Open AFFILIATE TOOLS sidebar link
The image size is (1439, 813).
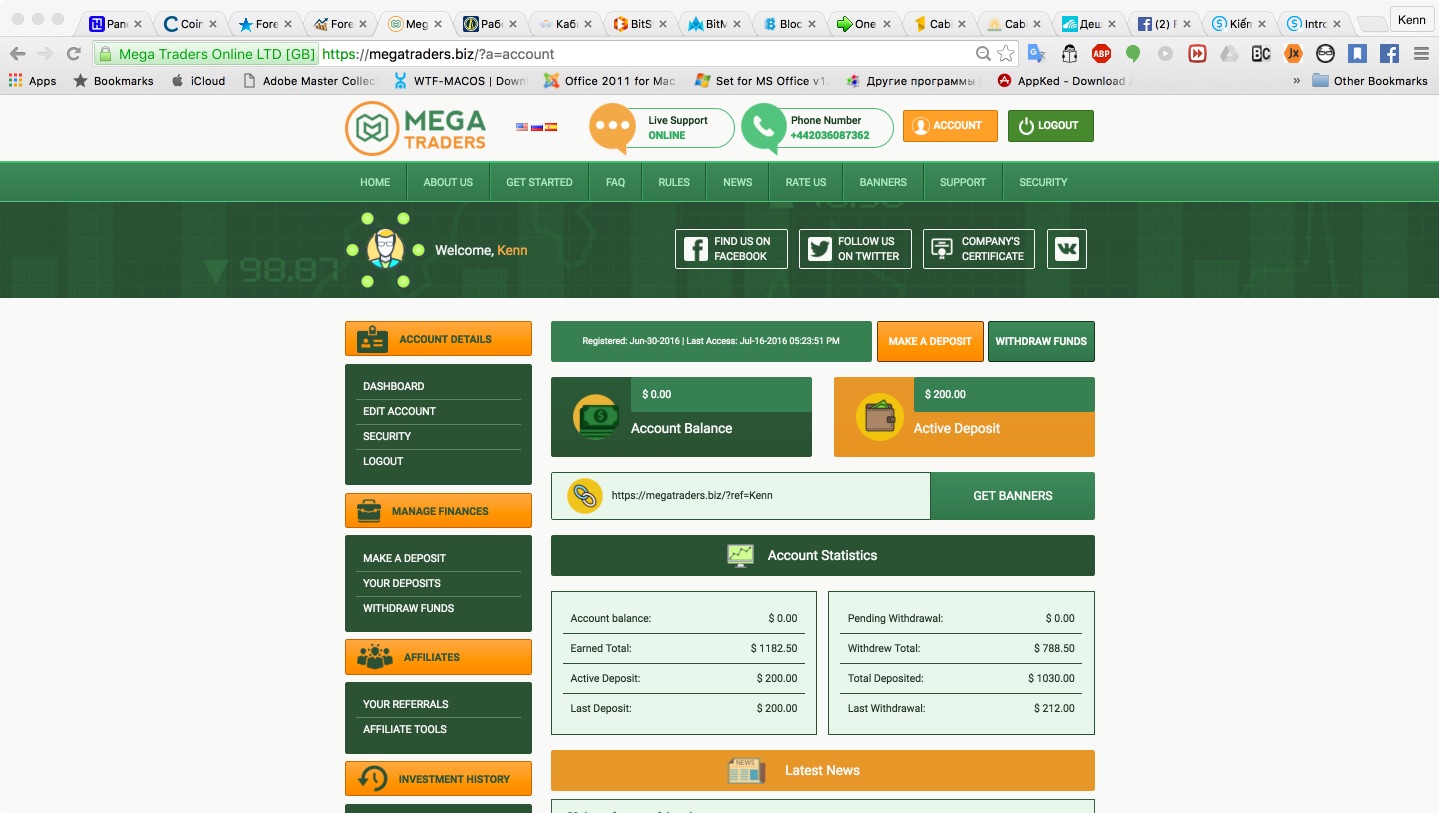pos(405,729)
